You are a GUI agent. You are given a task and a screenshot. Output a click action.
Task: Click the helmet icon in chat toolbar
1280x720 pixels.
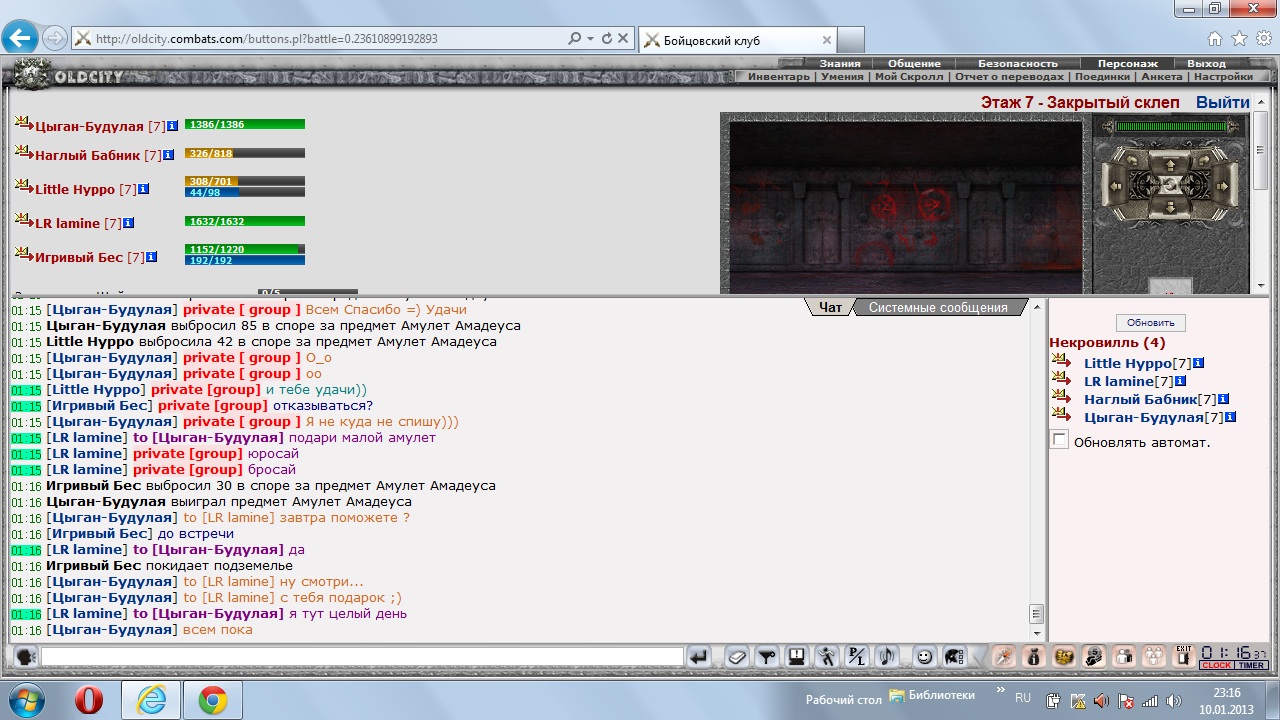coord(954,657)
